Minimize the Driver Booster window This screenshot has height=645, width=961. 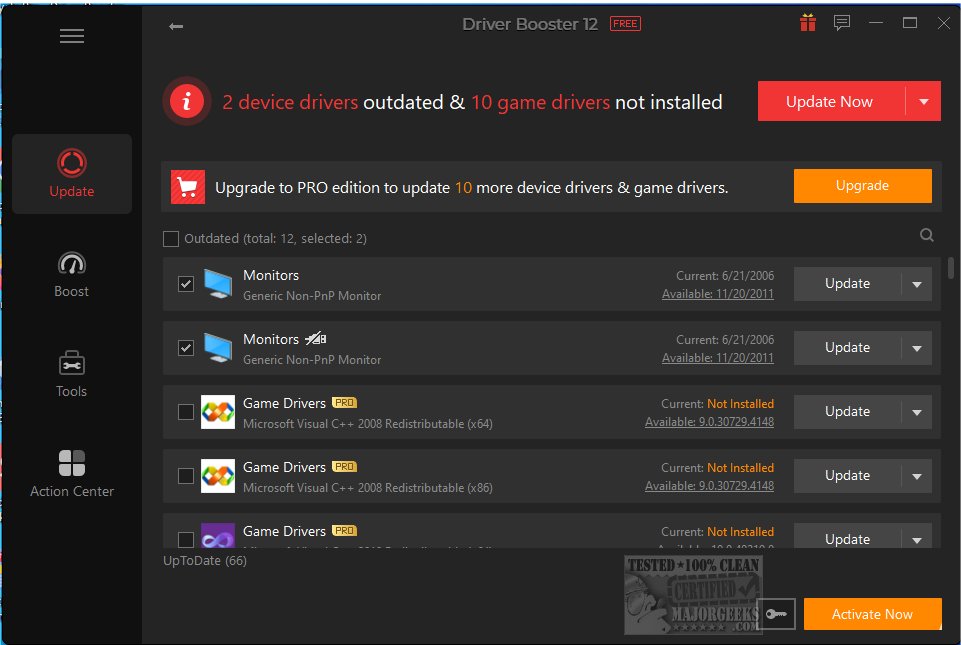click(876, 23)
